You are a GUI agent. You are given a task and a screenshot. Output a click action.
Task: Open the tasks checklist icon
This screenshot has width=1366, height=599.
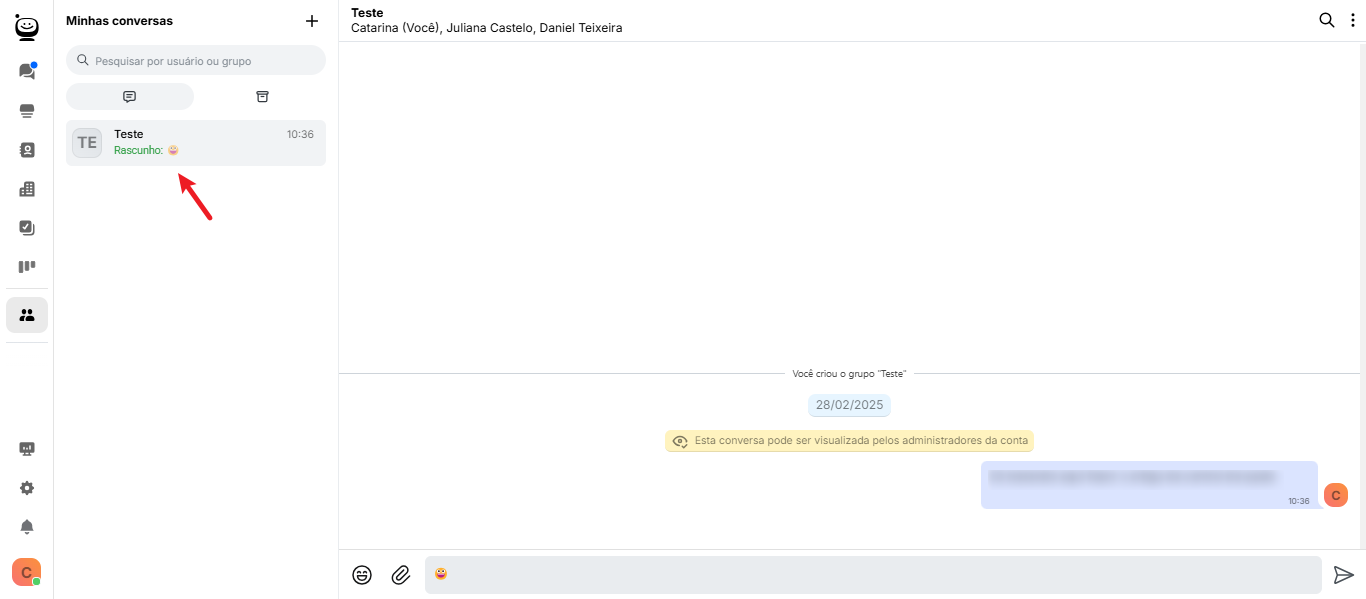(27, 228)
